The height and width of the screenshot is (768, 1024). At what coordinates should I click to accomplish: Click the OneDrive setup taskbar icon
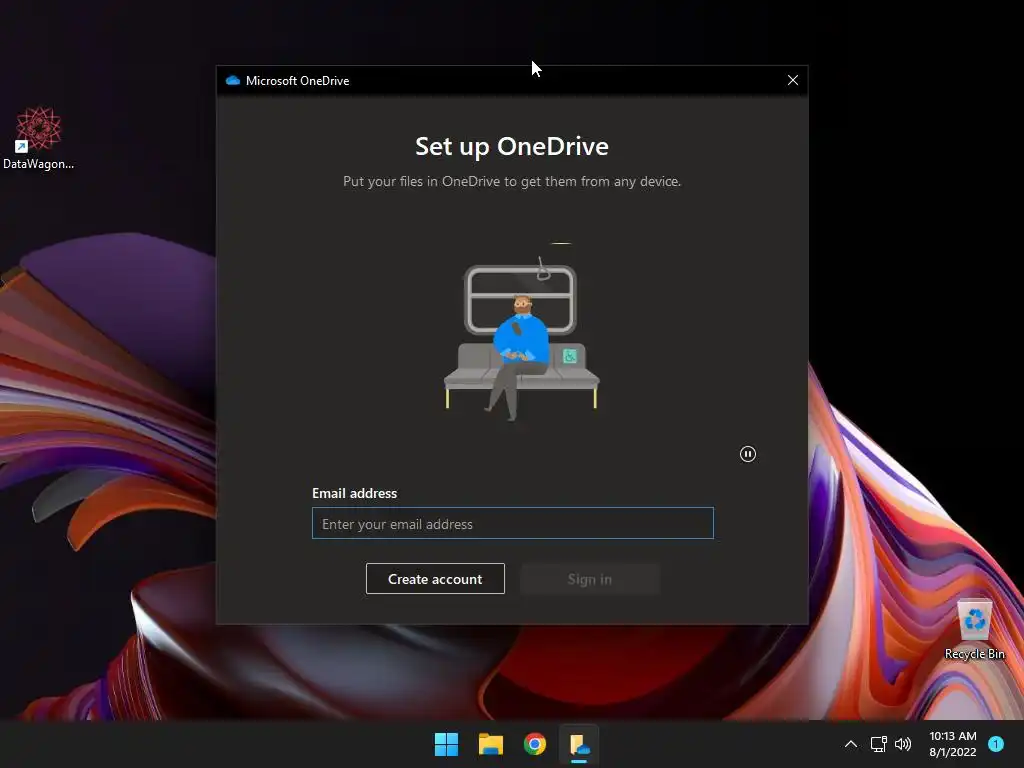579,744
